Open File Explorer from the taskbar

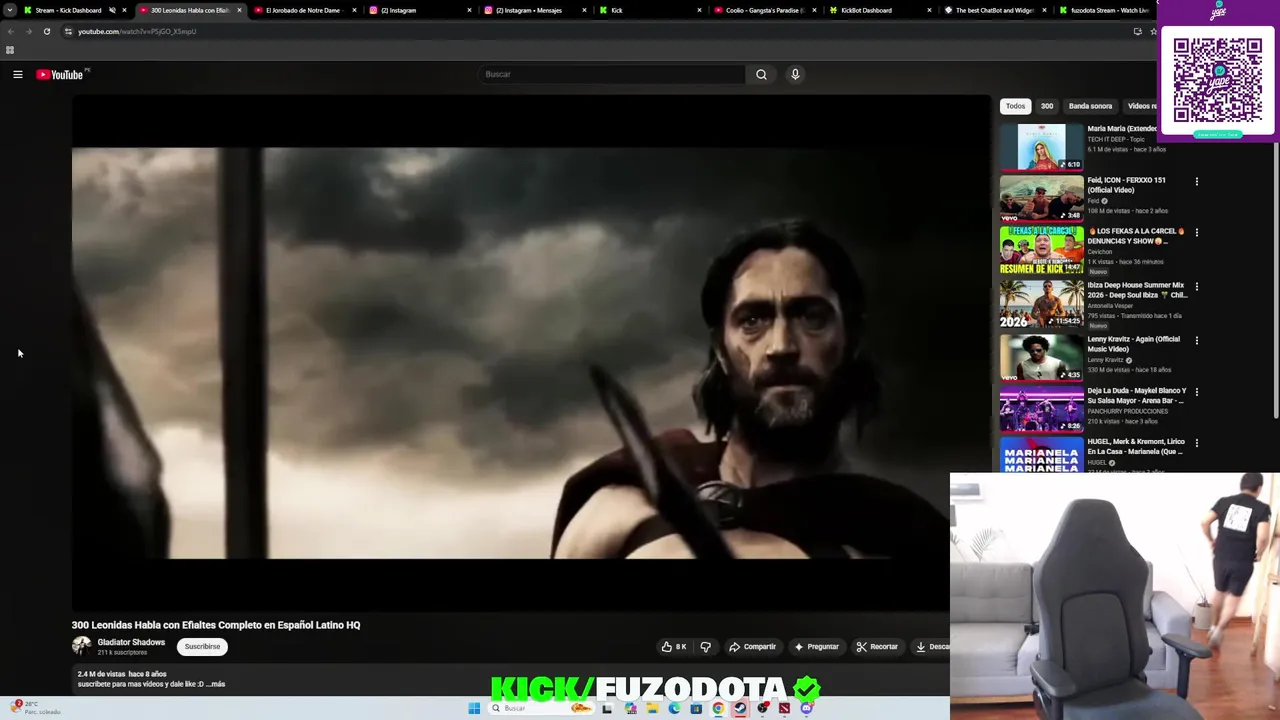coord(652,708)
